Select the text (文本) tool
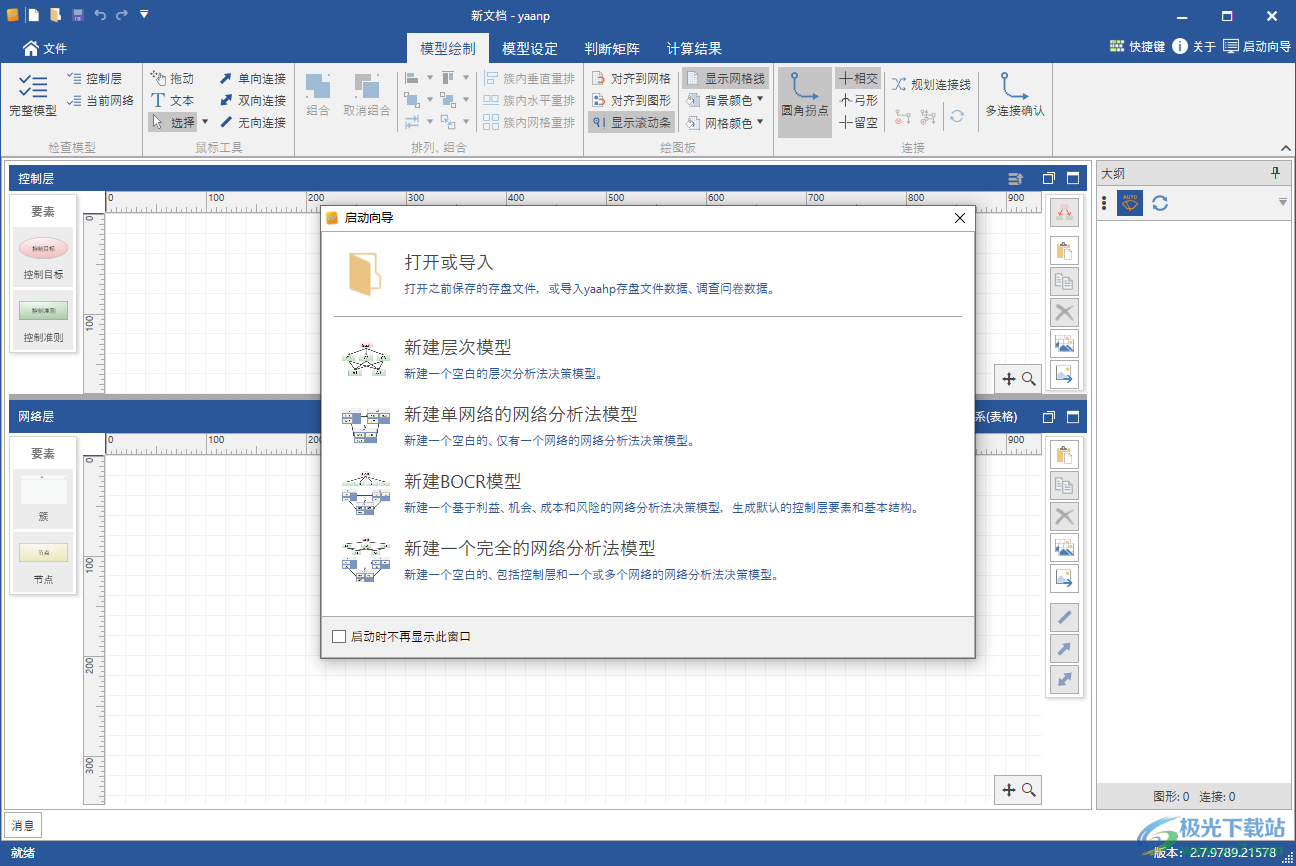This screenshot has height=866, width=1296. 172,100
